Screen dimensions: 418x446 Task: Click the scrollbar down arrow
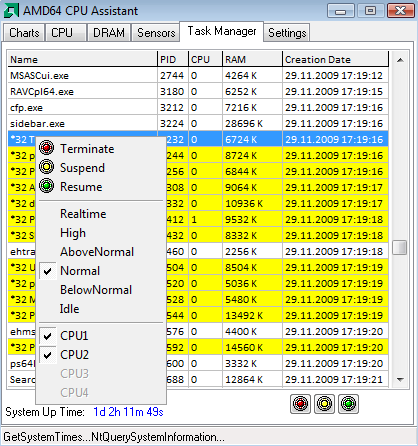coord(400,380)
